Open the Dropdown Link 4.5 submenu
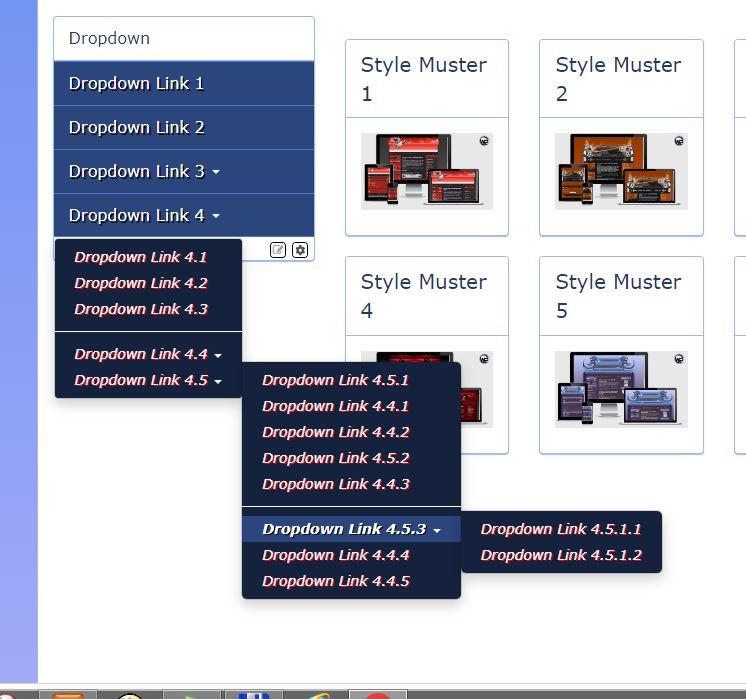746x699 pixels. coord(147,380)
